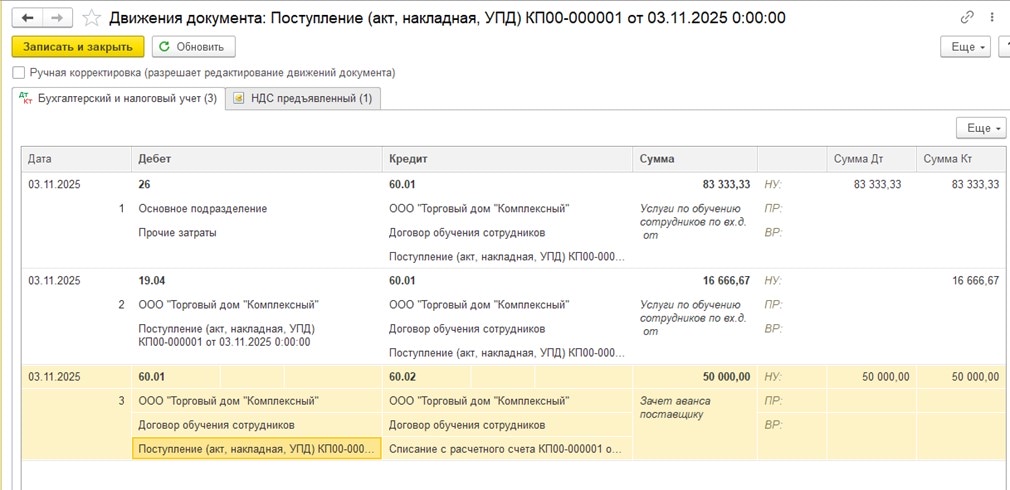1010x490 pixels.
Task: Click the НДС предъявленный tab icon
Action: (238, 98)
